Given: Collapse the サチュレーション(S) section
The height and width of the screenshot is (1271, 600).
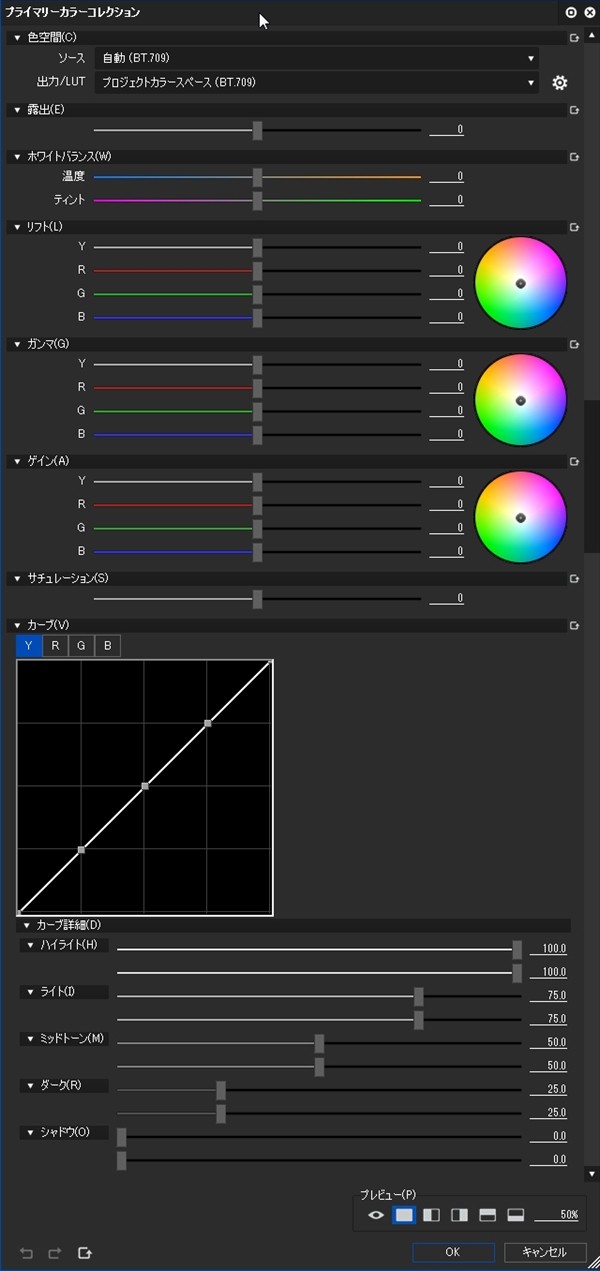Looking at the screenshot, I should [x=18, y=579].
